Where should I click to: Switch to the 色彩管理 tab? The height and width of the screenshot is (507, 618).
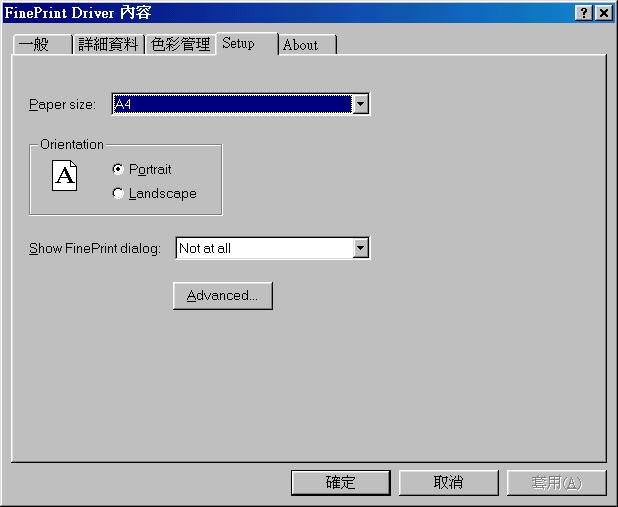[x=181, y=44]
